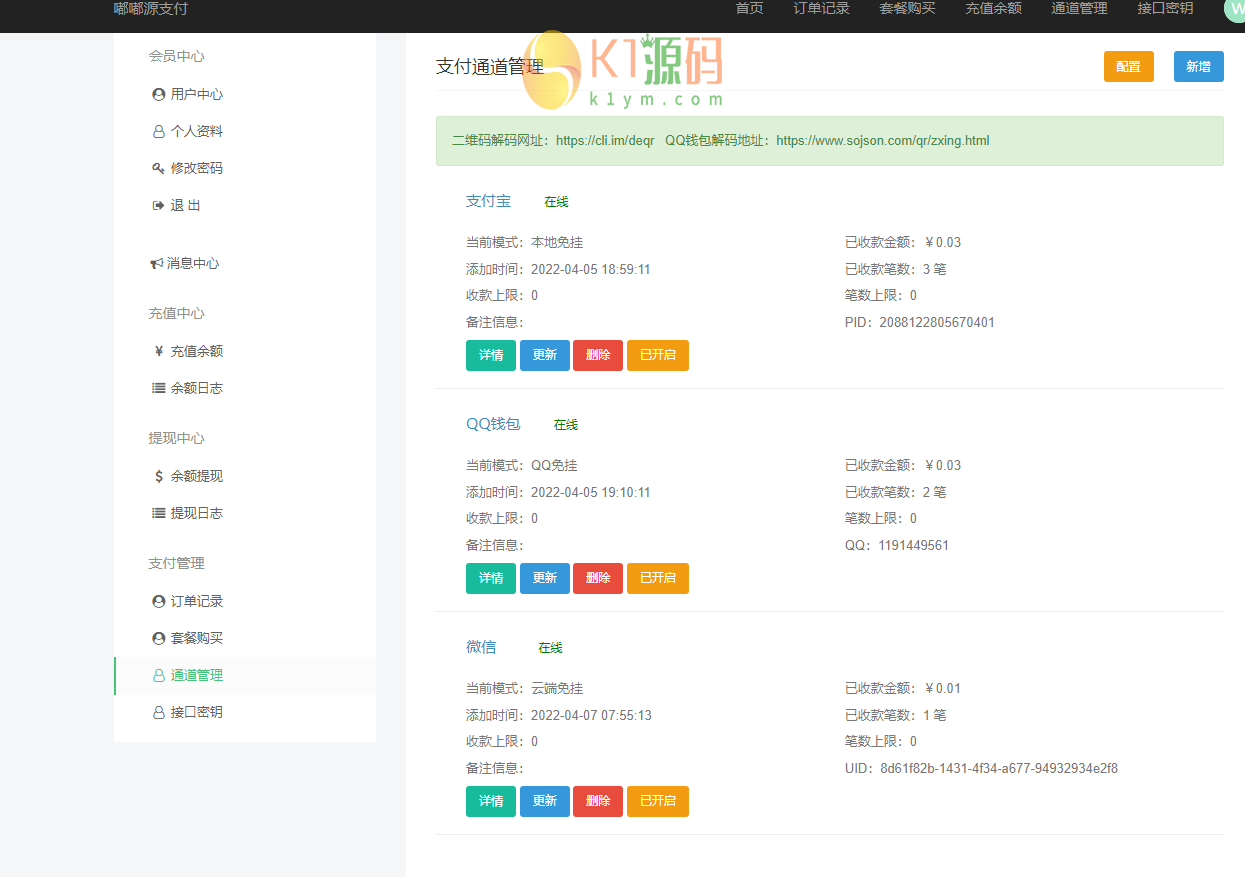The width and height of the screenshot is (1245, 877).
Task: Toggle the 已开启 switch for QQ钱包
Action: coord(657,578)
